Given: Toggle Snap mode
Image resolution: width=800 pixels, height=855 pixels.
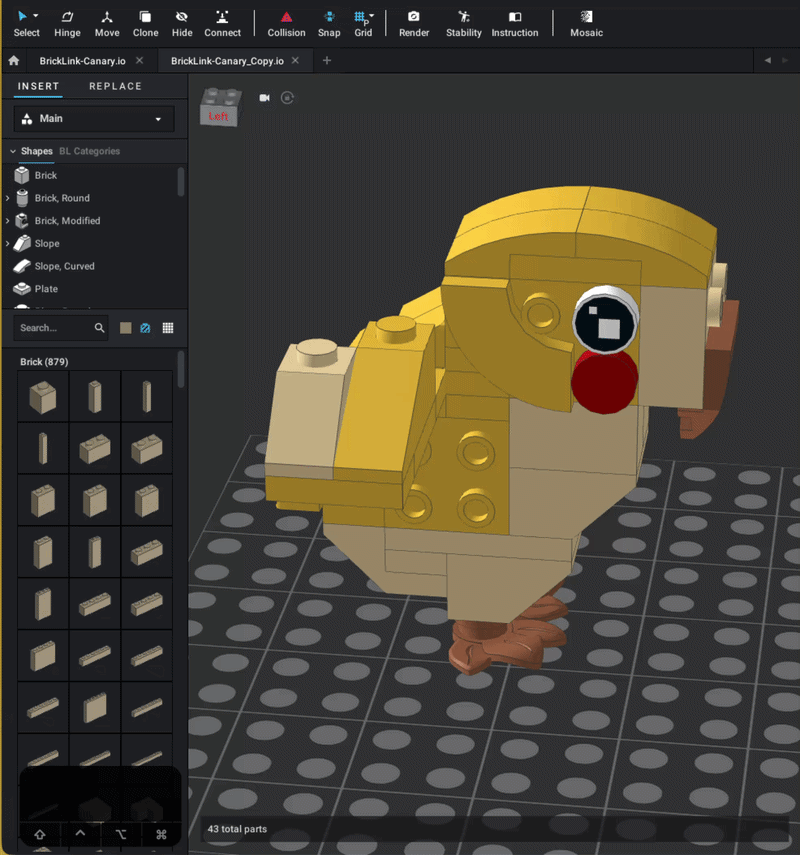Looking at the screenshot, I should [329, 23].
